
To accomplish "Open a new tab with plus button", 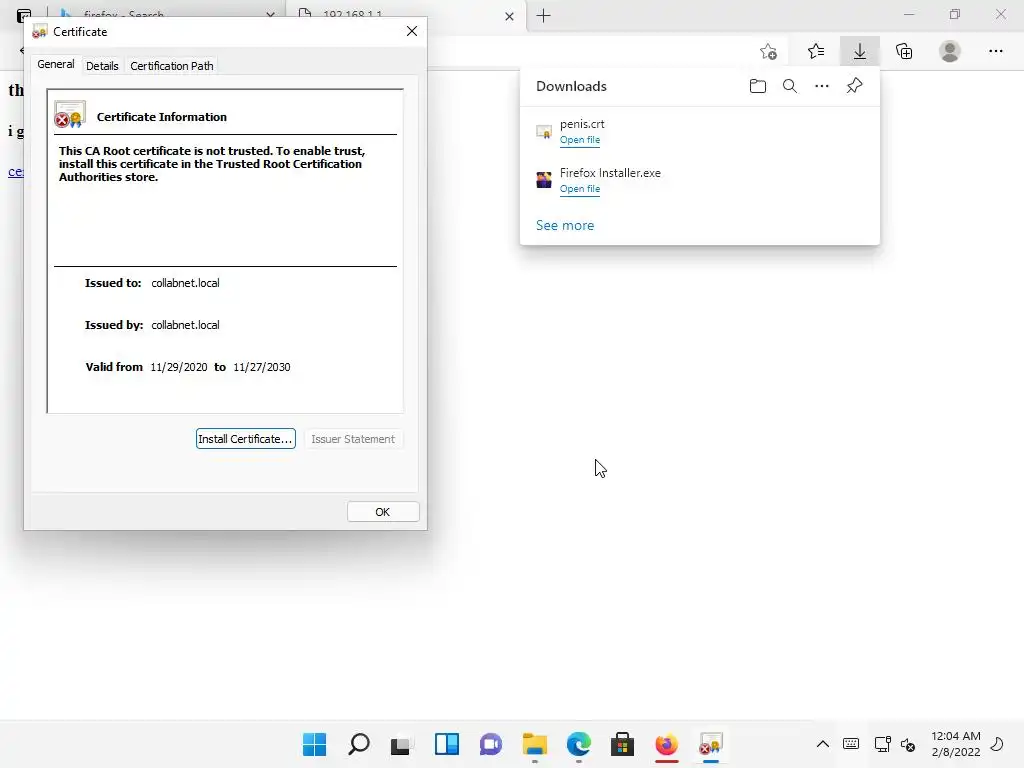I will pos(543,16).
